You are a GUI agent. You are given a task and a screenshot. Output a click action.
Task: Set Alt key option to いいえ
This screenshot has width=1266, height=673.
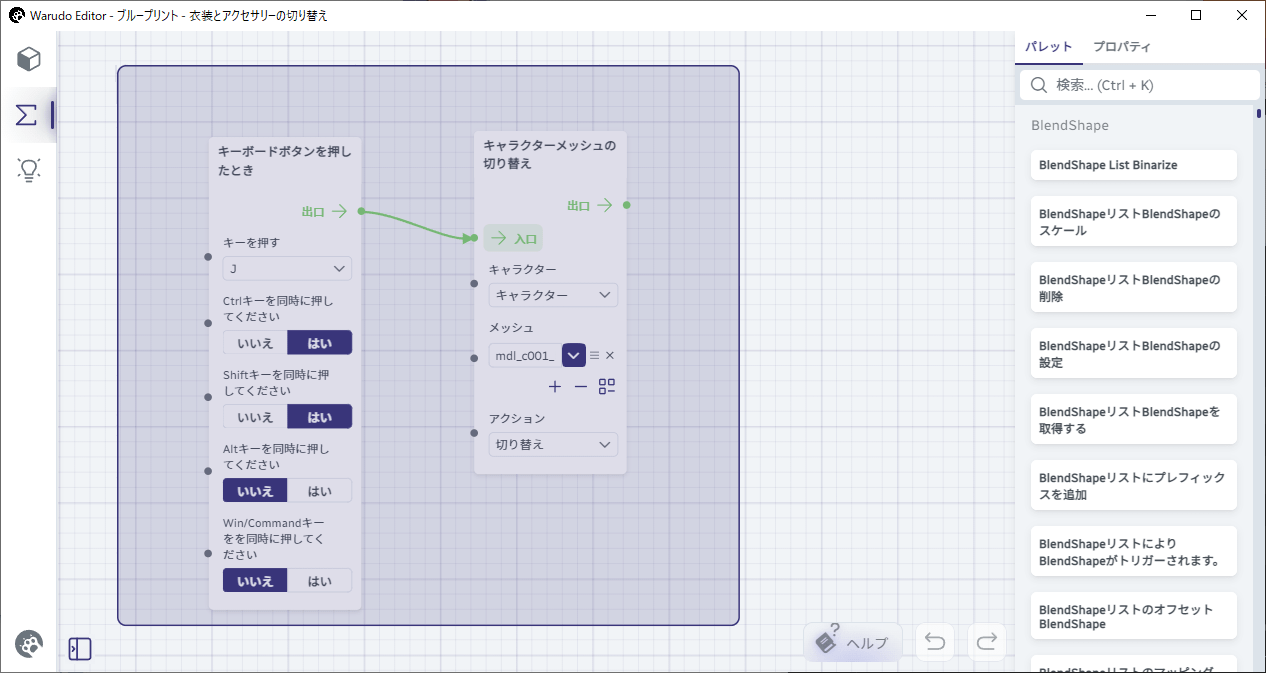(x=255, y=491)
